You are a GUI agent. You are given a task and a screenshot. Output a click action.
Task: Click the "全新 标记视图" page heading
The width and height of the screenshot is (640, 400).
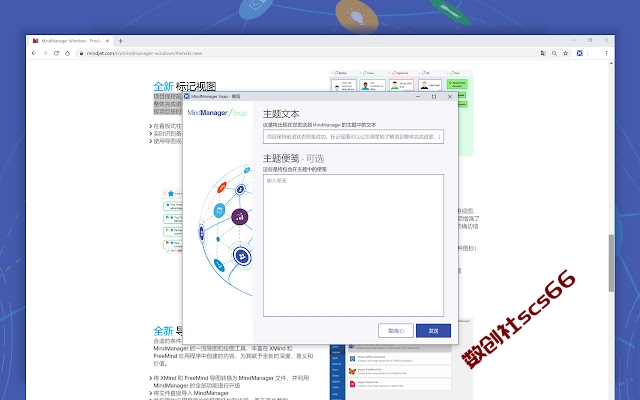tap(184, 87)
